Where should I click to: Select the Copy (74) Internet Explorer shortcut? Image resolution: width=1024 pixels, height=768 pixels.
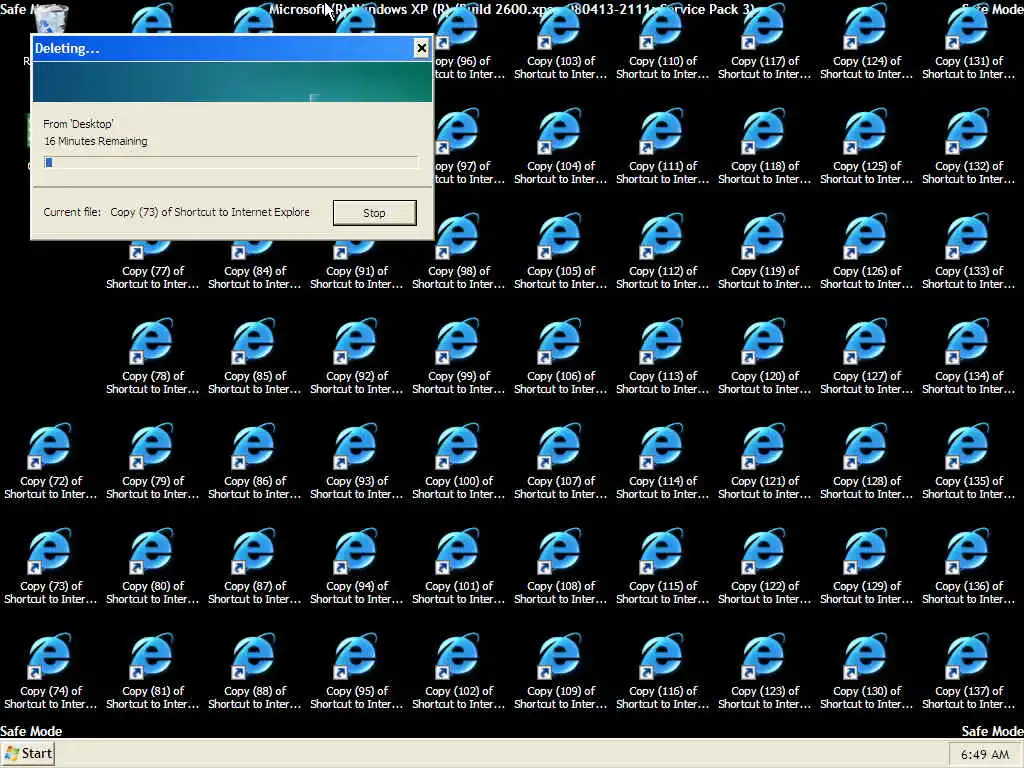coord(51,673)
